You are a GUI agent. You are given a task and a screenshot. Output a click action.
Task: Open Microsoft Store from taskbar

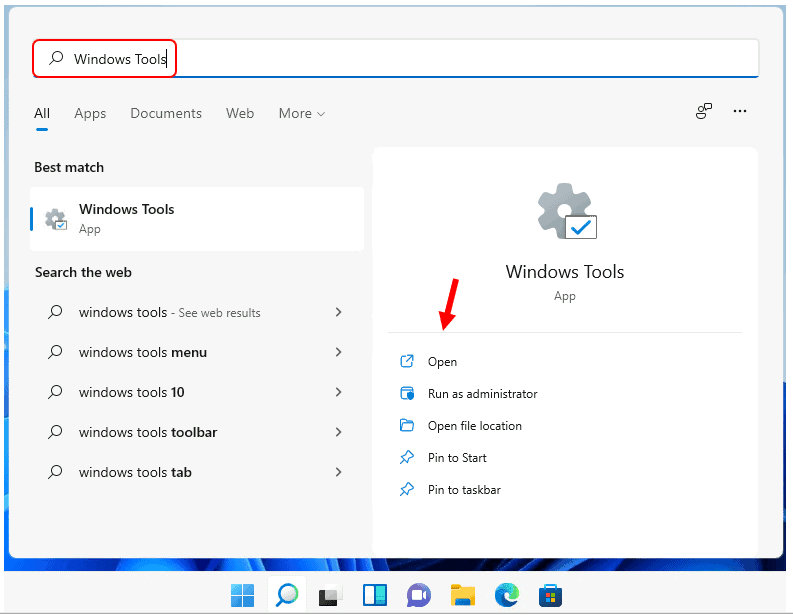(550, 595)
